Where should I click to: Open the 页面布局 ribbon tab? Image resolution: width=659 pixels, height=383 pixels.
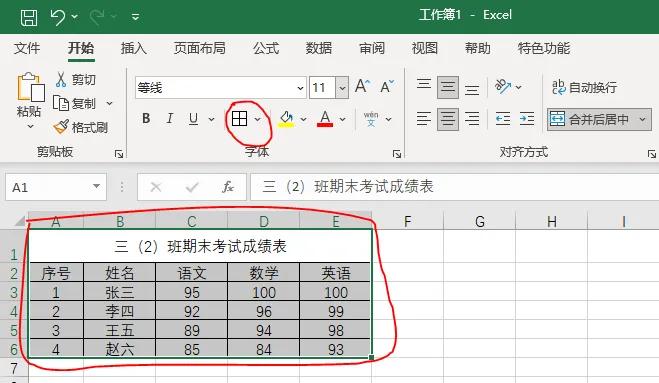[200, 48]
